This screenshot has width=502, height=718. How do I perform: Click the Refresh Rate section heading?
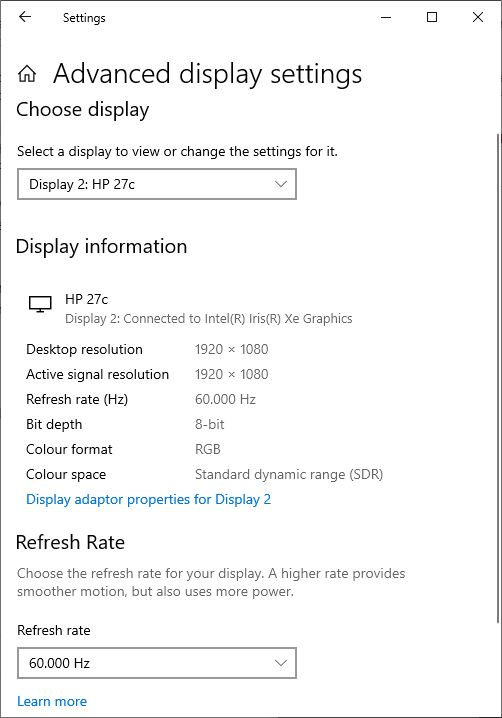click(x=70, y=542)
